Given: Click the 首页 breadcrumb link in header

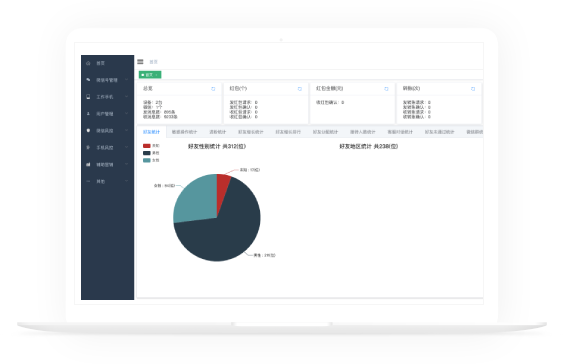Looking at the screenshot, I should click(x=153, y=62).
